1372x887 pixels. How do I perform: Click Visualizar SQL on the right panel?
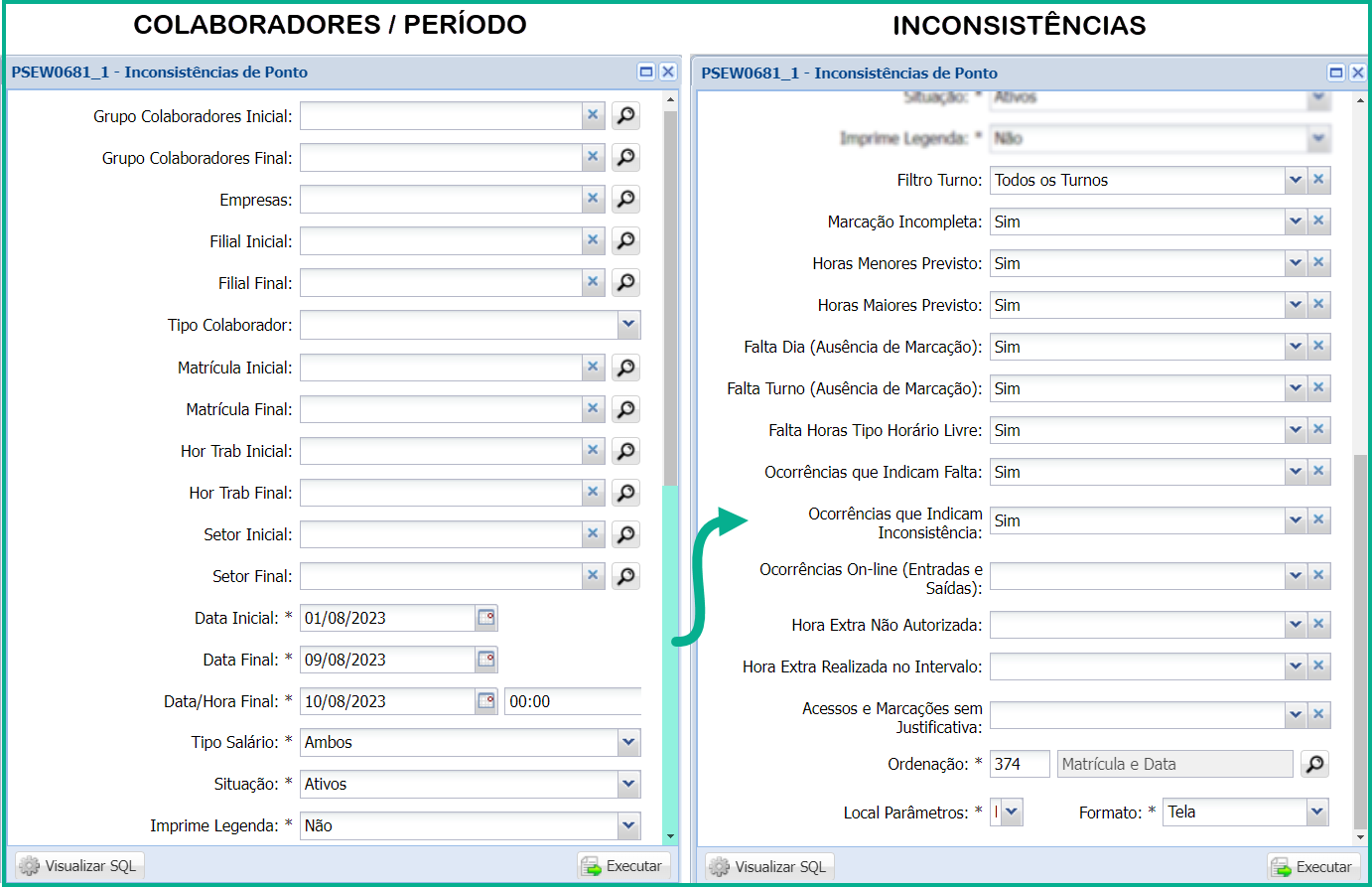pos(768,865)
